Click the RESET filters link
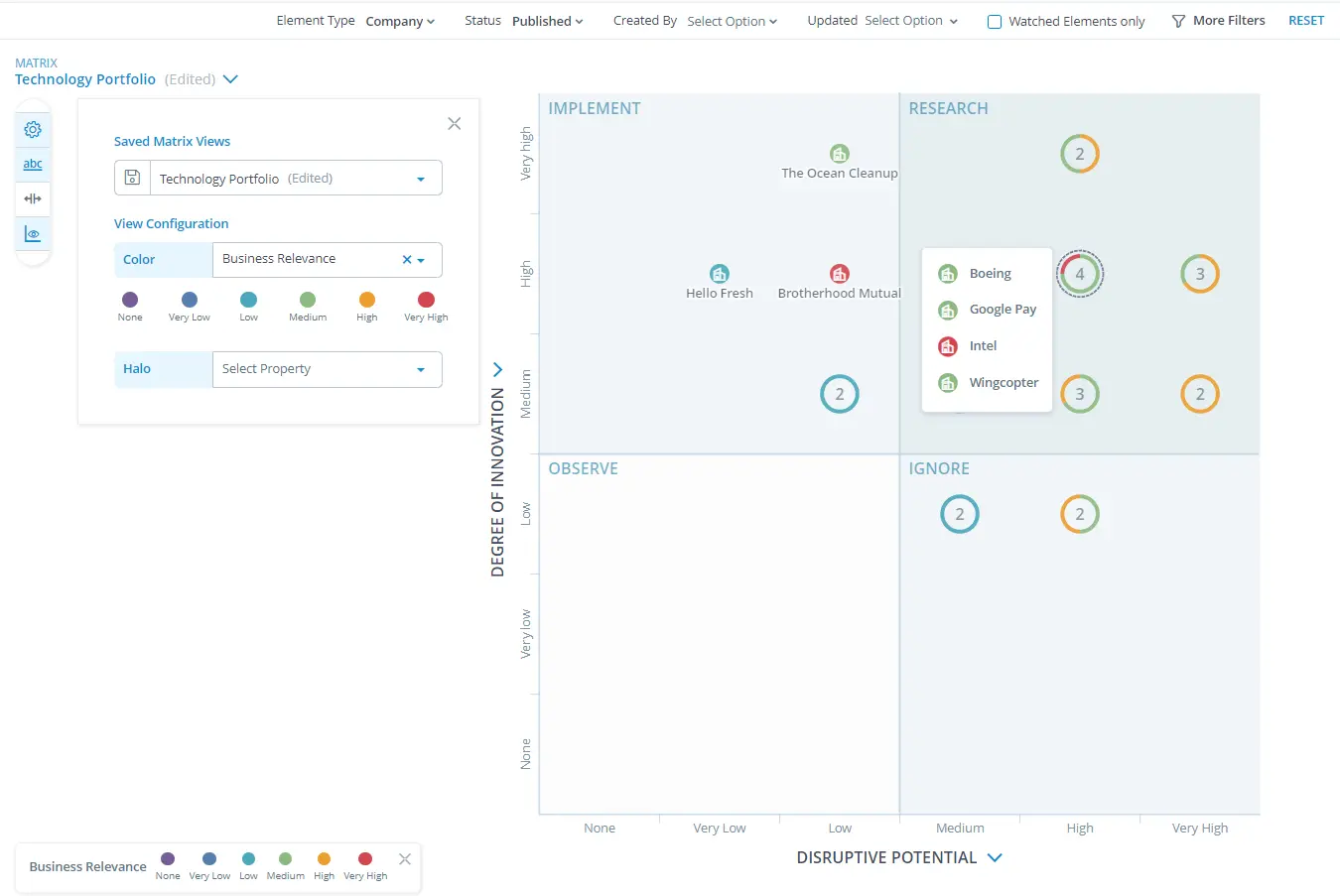The width and height of the screenshot is (1340, 896). [x=1306, y=21]
